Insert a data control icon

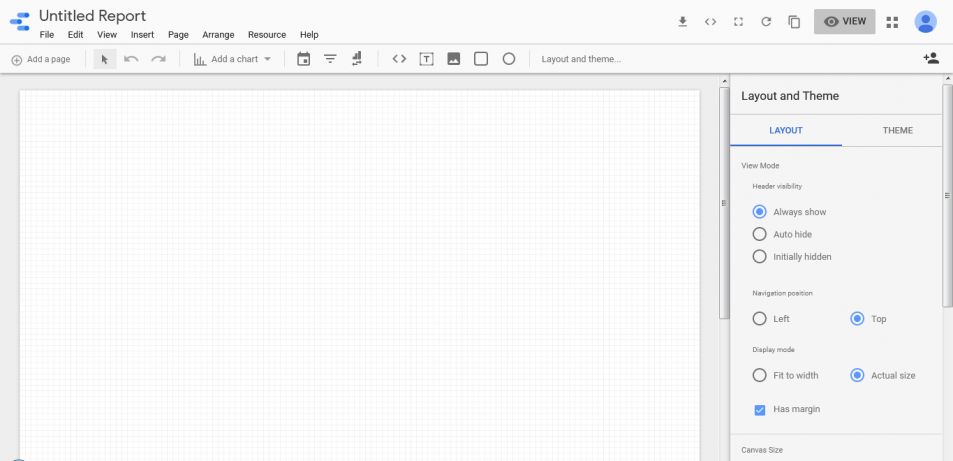[357, 59]
